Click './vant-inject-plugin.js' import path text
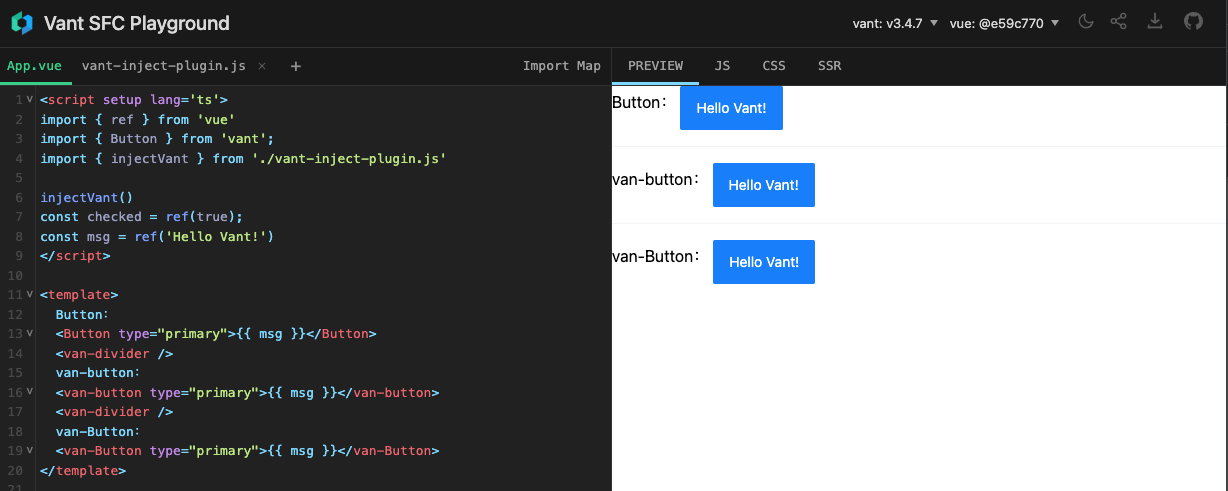 click(x=348, y=158)
